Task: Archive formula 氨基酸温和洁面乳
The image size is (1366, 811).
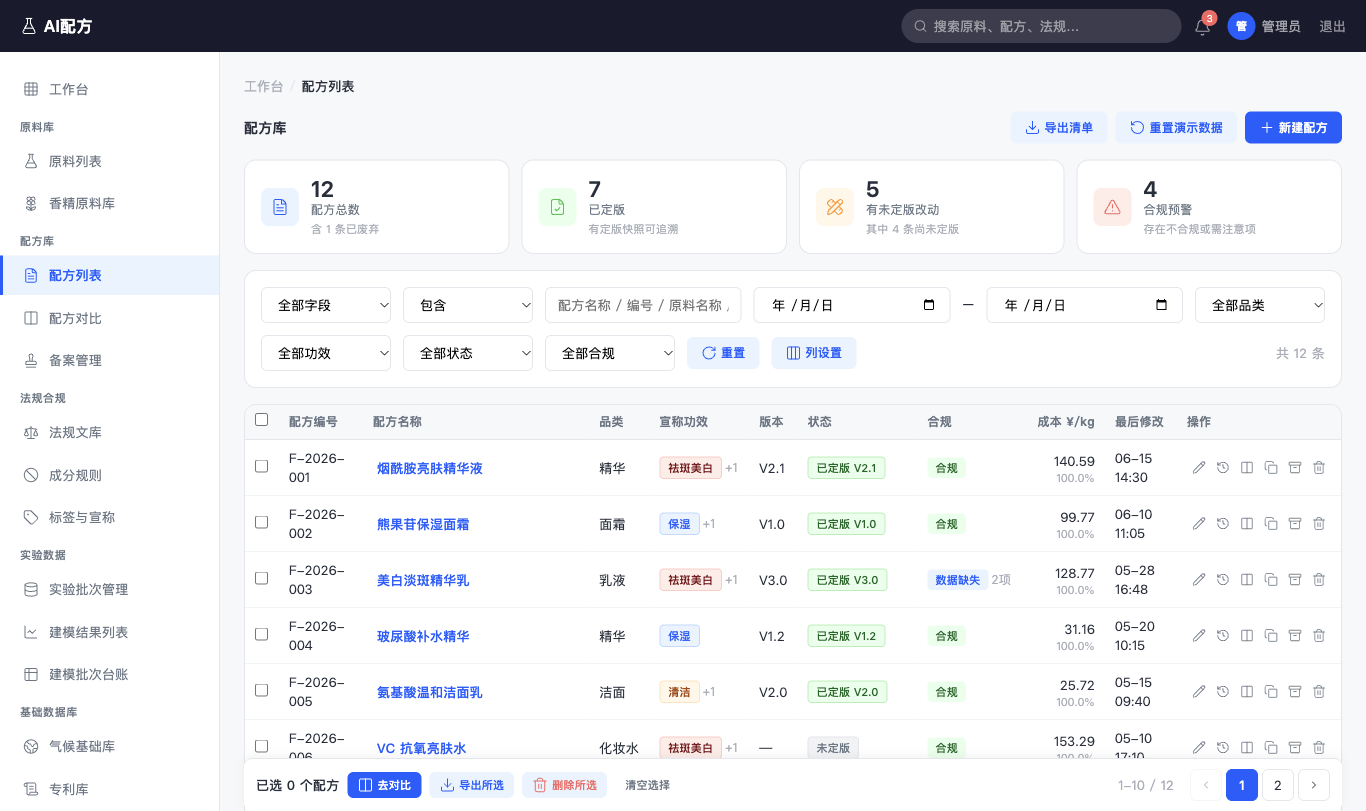Action: click(1295, 691)
